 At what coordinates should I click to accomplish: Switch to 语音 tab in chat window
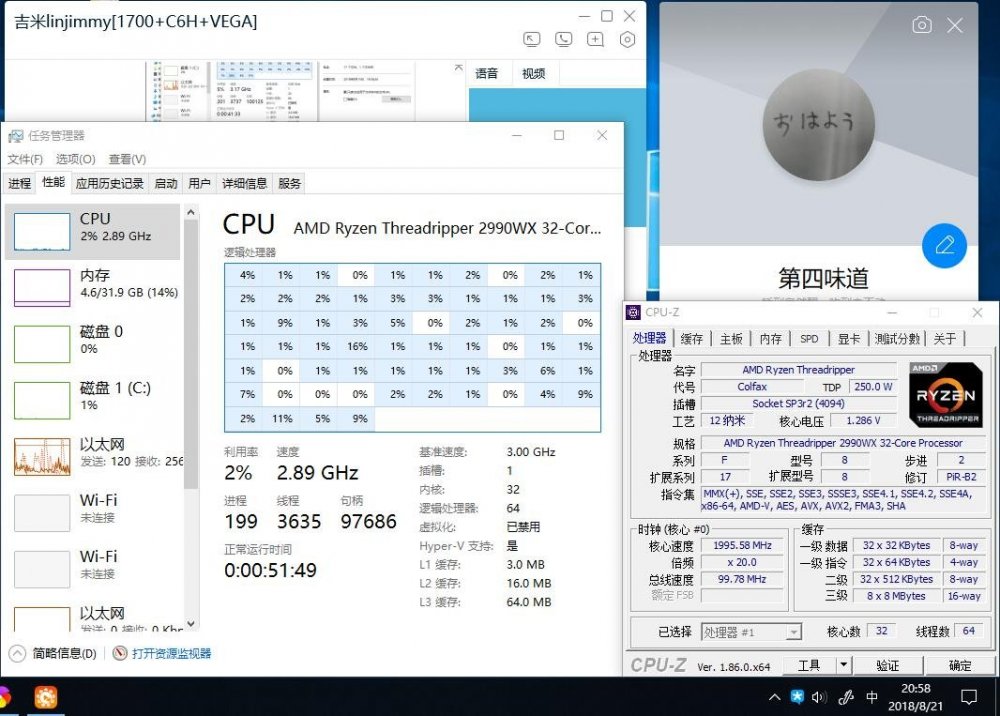(487, 73)
